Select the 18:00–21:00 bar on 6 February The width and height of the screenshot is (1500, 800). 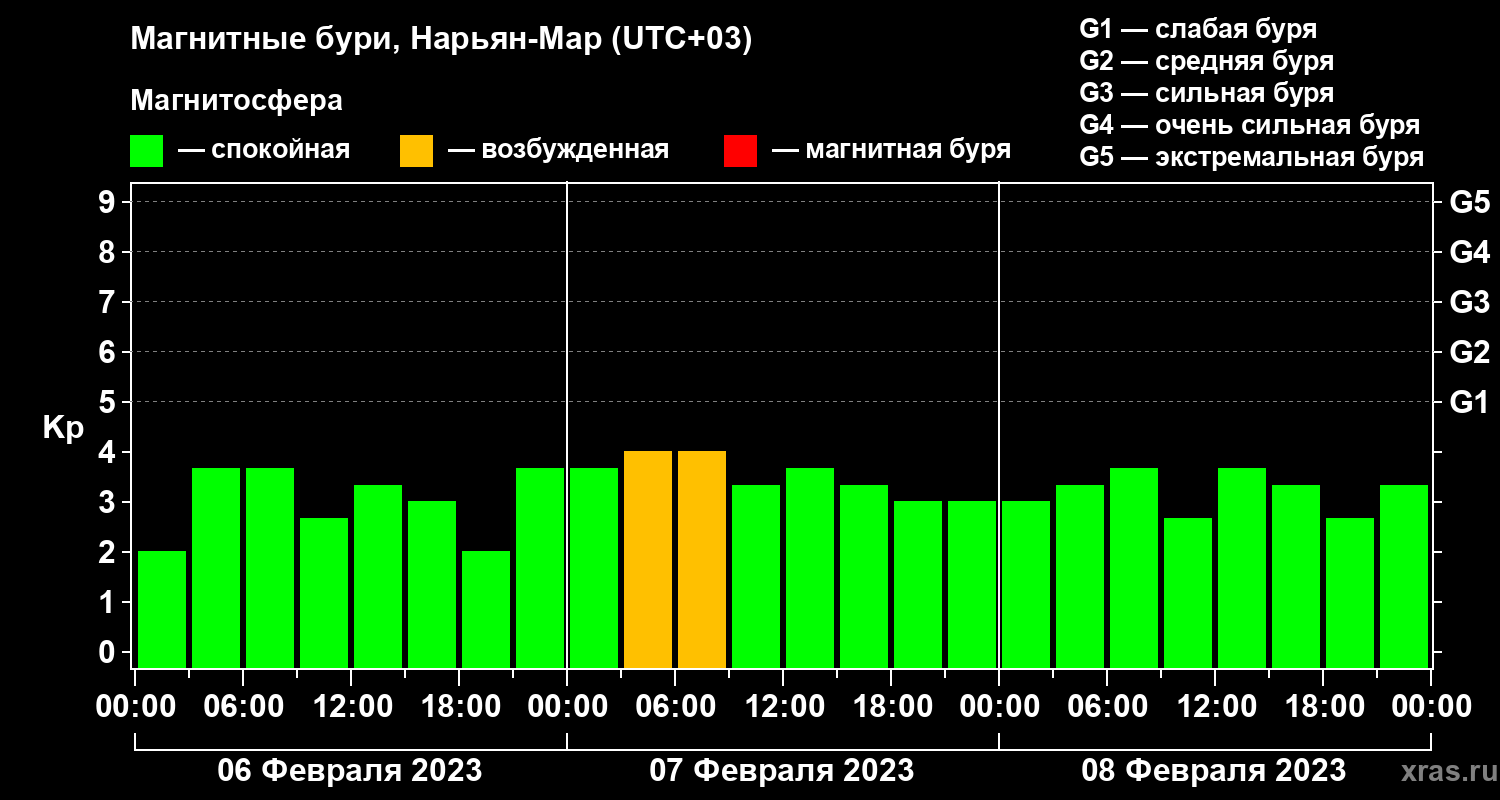[x=486, y=609]
